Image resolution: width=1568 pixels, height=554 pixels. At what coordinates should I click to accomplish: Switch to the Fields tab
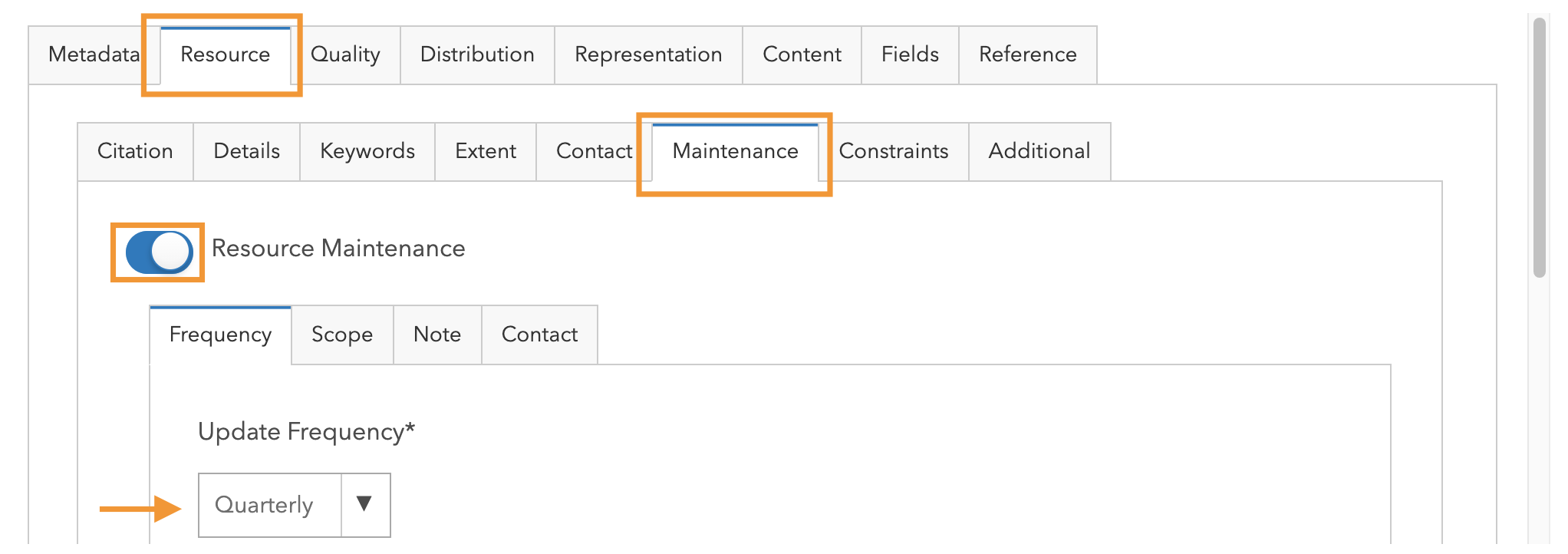(x=909, y=54)
